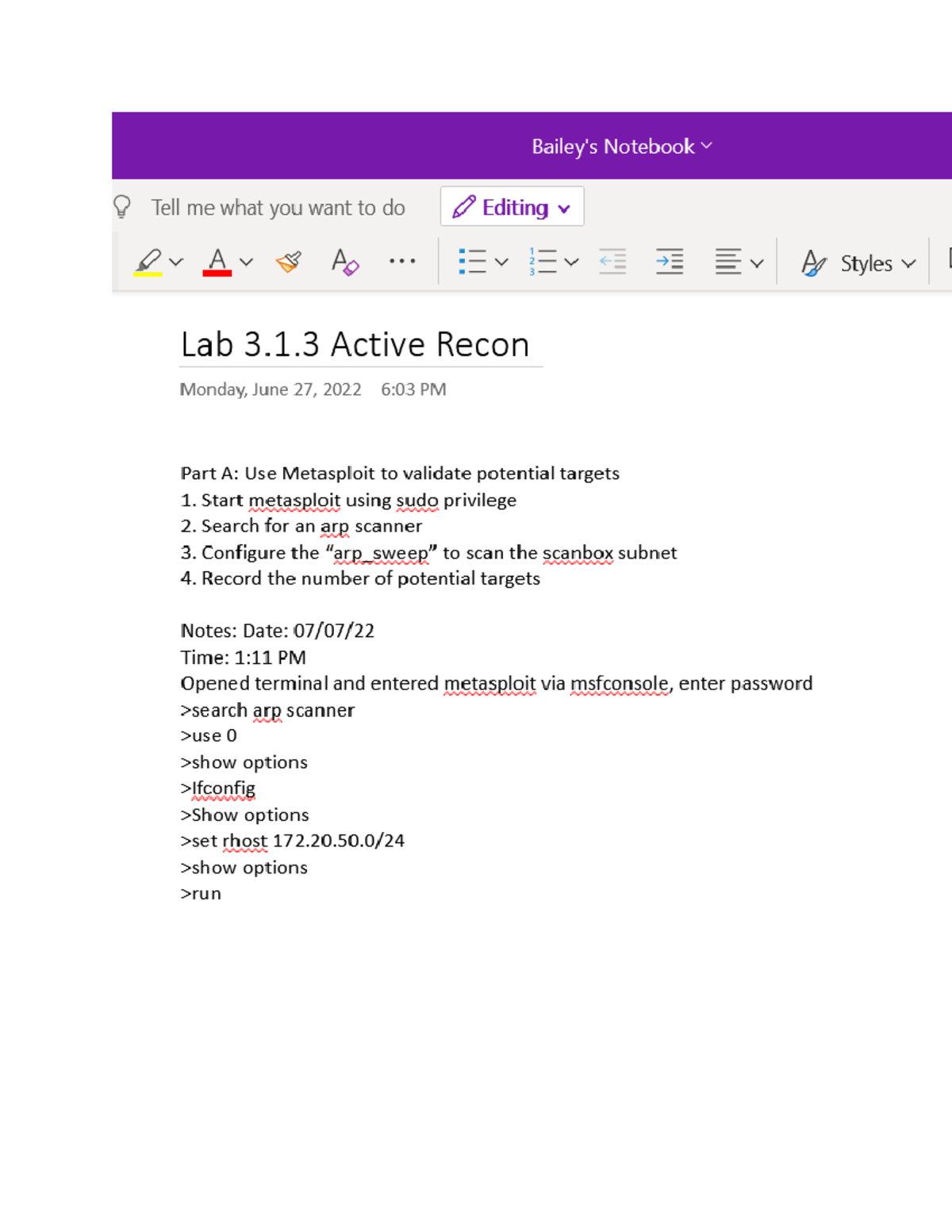Viewport: 952px width, 1232px height.
Task: Open the Styles menu
Action: coord(869,263)
